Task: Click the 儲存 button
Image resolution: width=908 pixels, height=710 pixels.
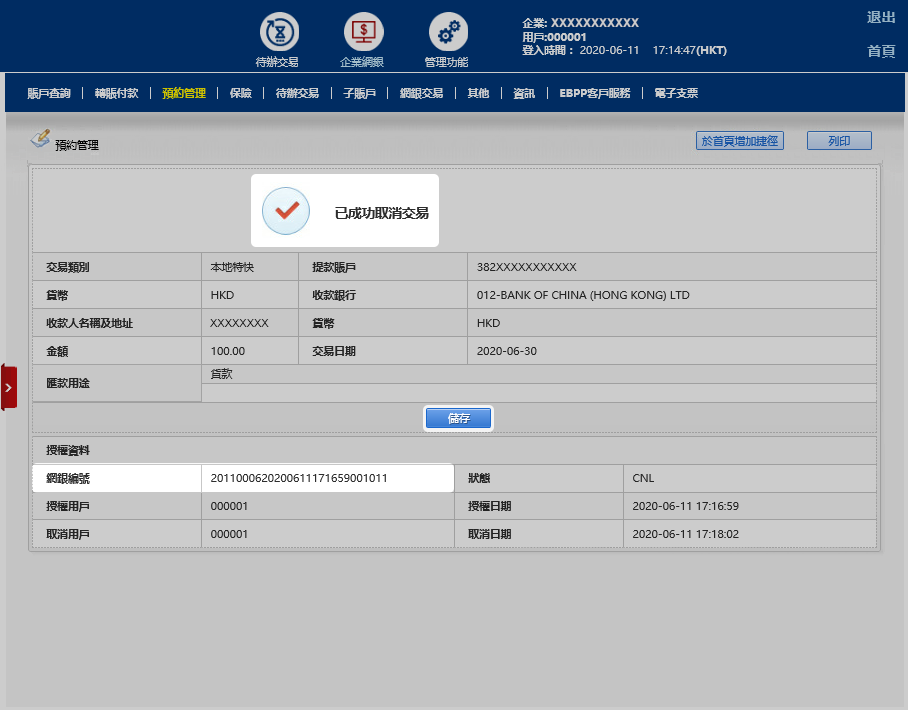Action: coord(459,418)
